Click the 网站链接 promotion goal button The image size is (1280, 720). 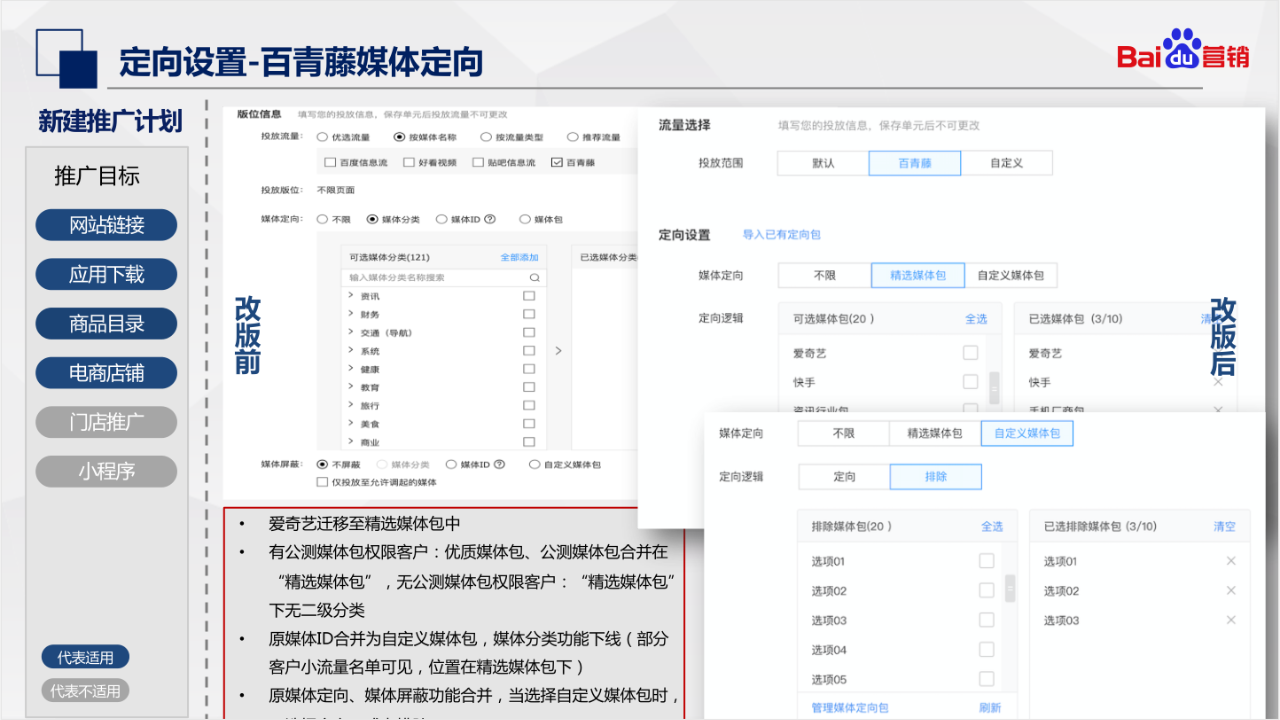[x=106, y=225]
